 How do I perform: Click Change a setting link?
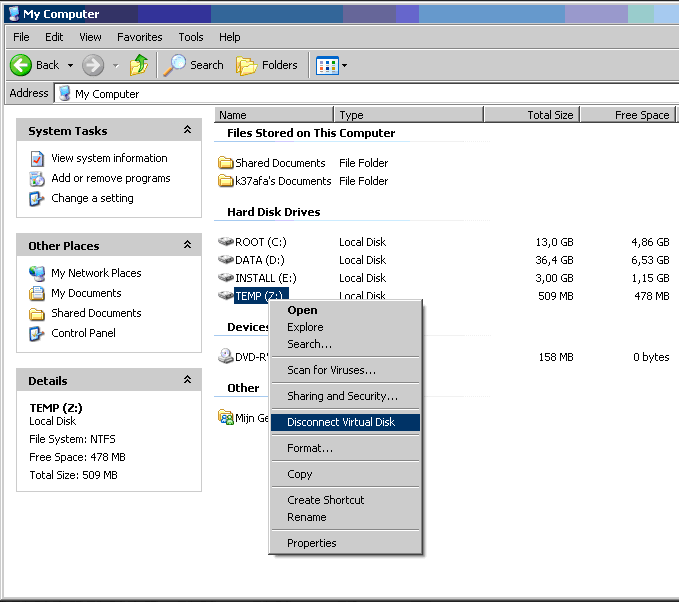tap(92, 198)
